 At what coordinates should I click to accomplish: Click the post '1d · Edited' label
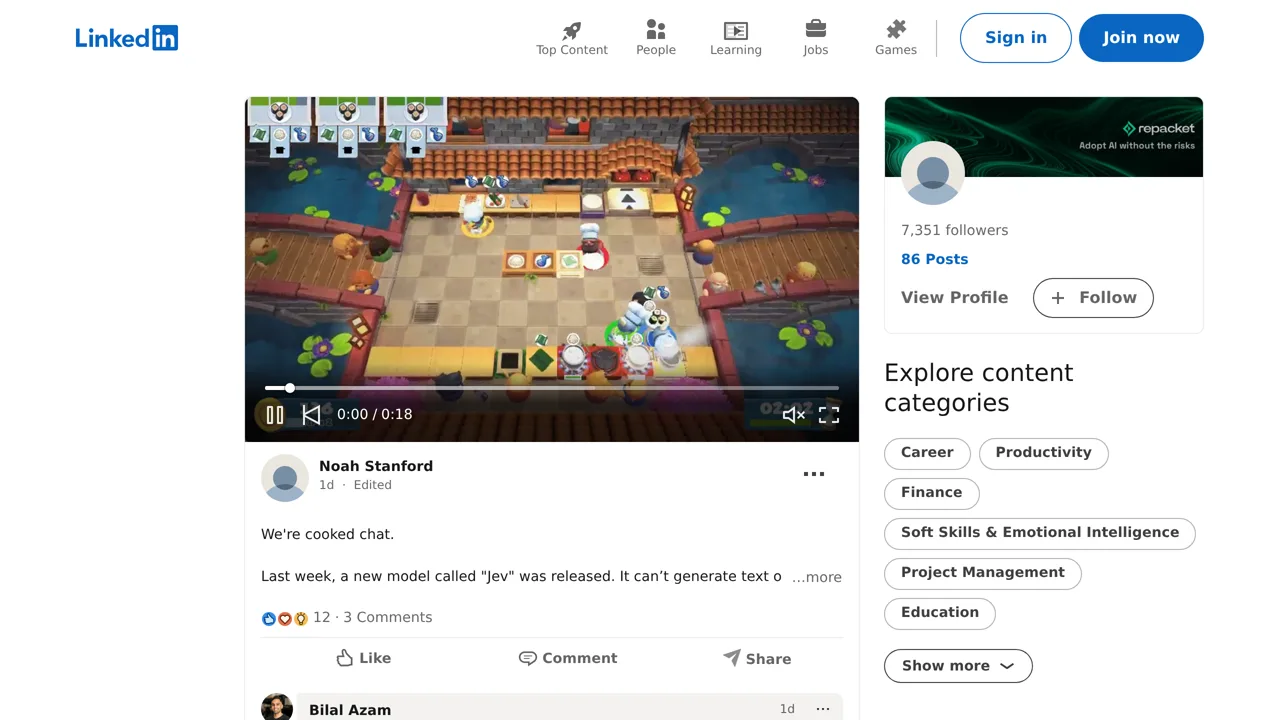pyautogui.click(x=355, y=485)
